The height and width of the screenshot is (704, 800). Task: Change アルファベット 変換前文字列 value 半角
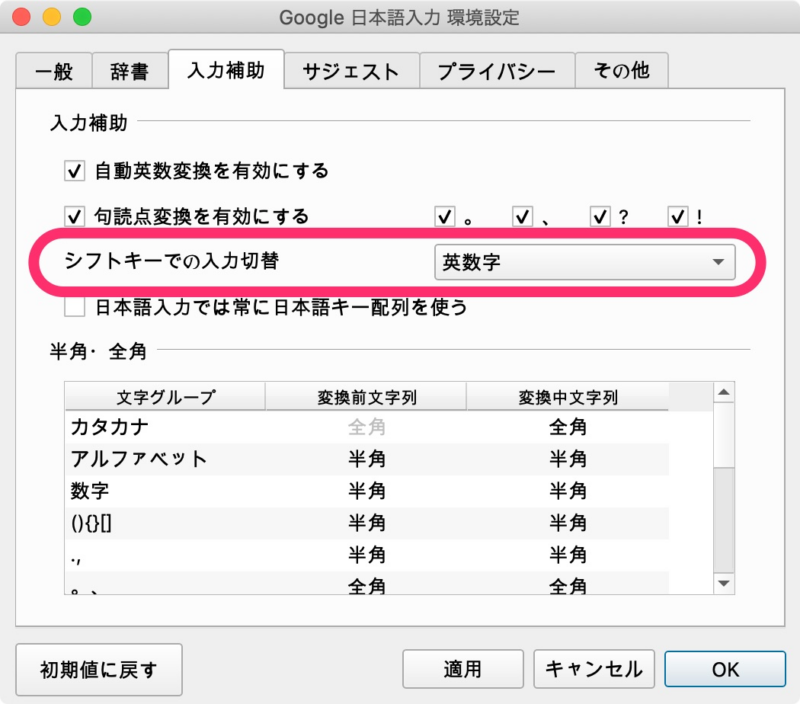(x=366, y=459)
